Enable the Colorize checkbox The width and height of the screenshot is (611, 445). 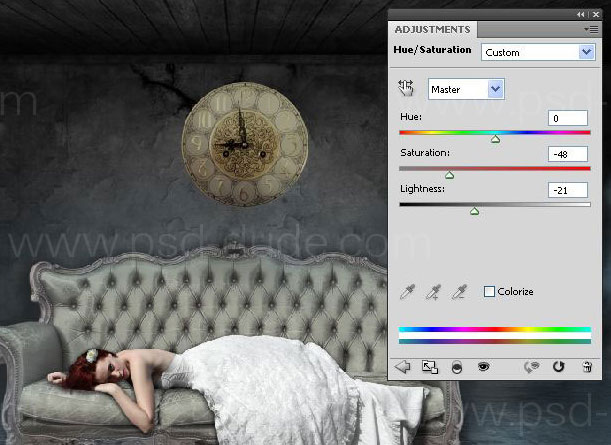pyautogui.click(x=489, y=292)
